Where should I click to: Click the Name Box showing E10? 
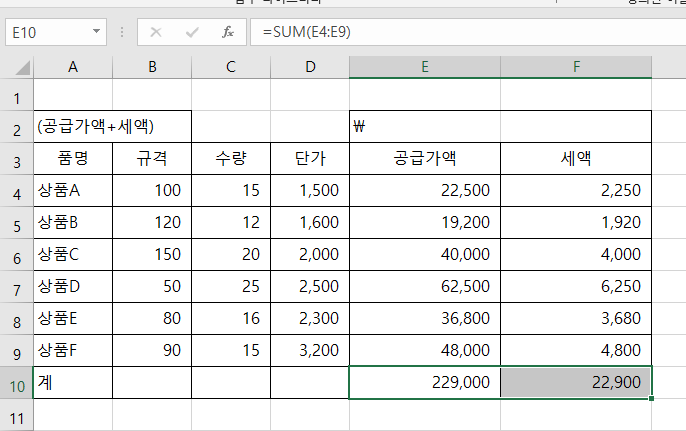click(x=56, y=32)
